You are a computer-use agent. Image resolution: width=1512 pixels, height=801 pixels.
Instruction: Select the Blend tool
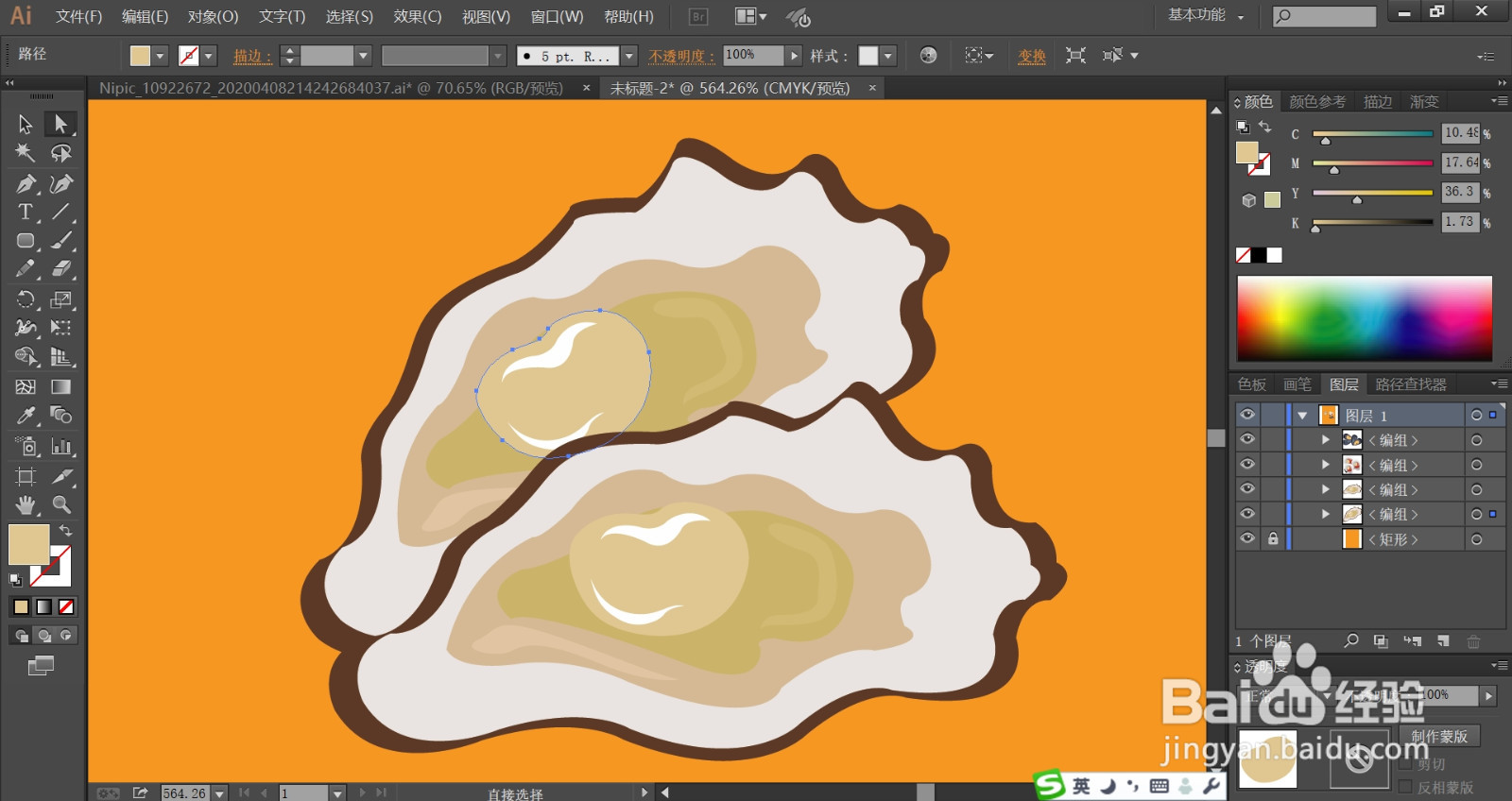61,416
